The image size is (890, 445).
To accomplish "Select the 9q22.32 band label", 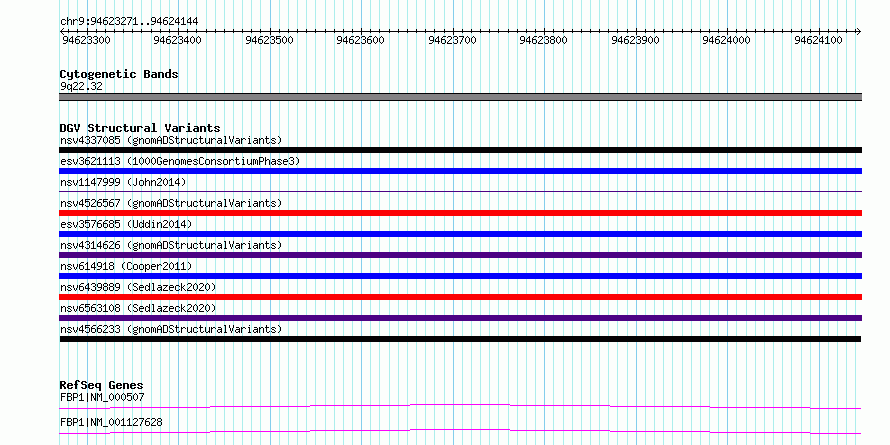I will 81,87.
